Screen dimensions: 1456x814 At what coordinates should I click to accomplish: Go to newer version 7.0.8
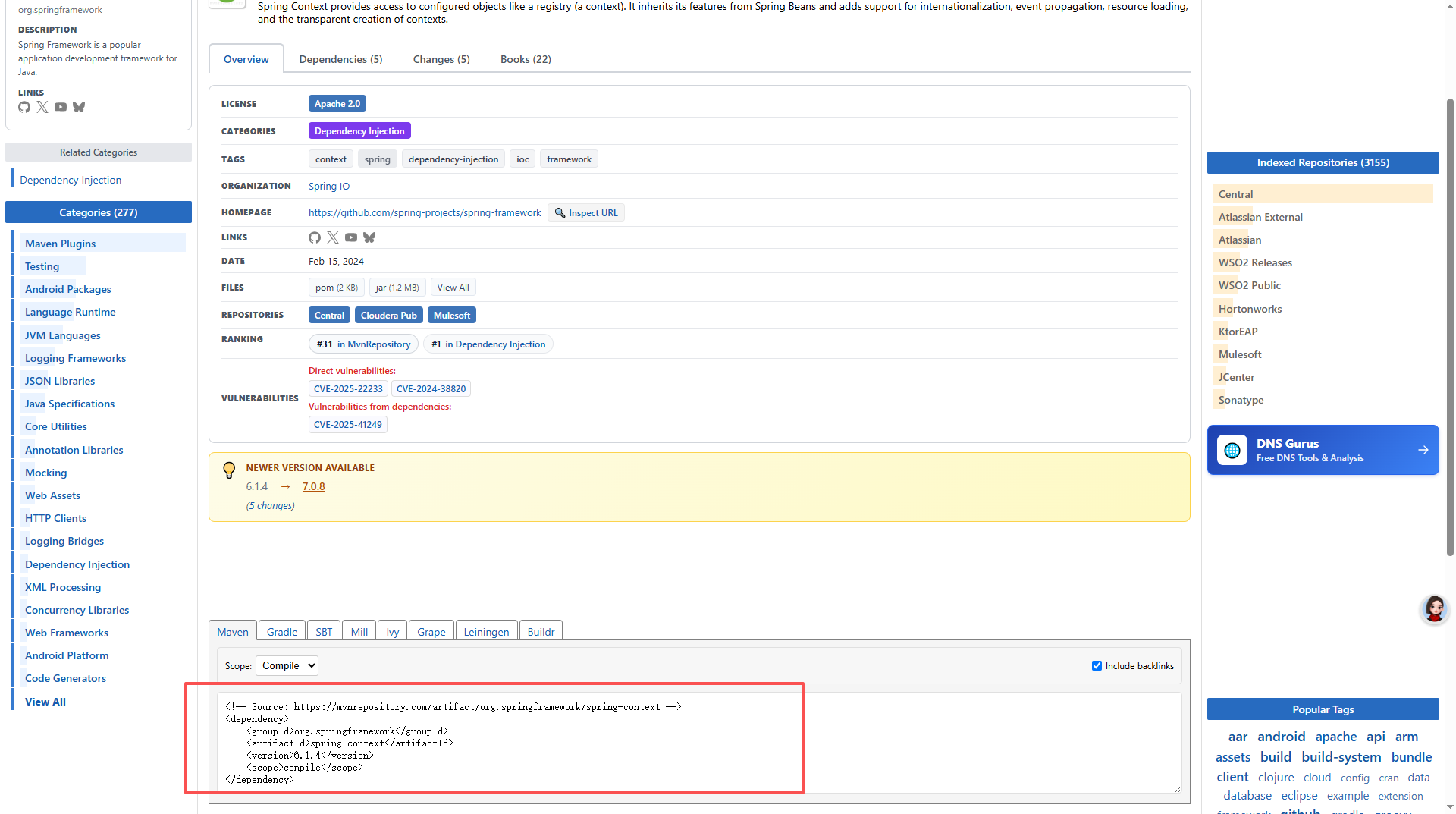point(314,486)
